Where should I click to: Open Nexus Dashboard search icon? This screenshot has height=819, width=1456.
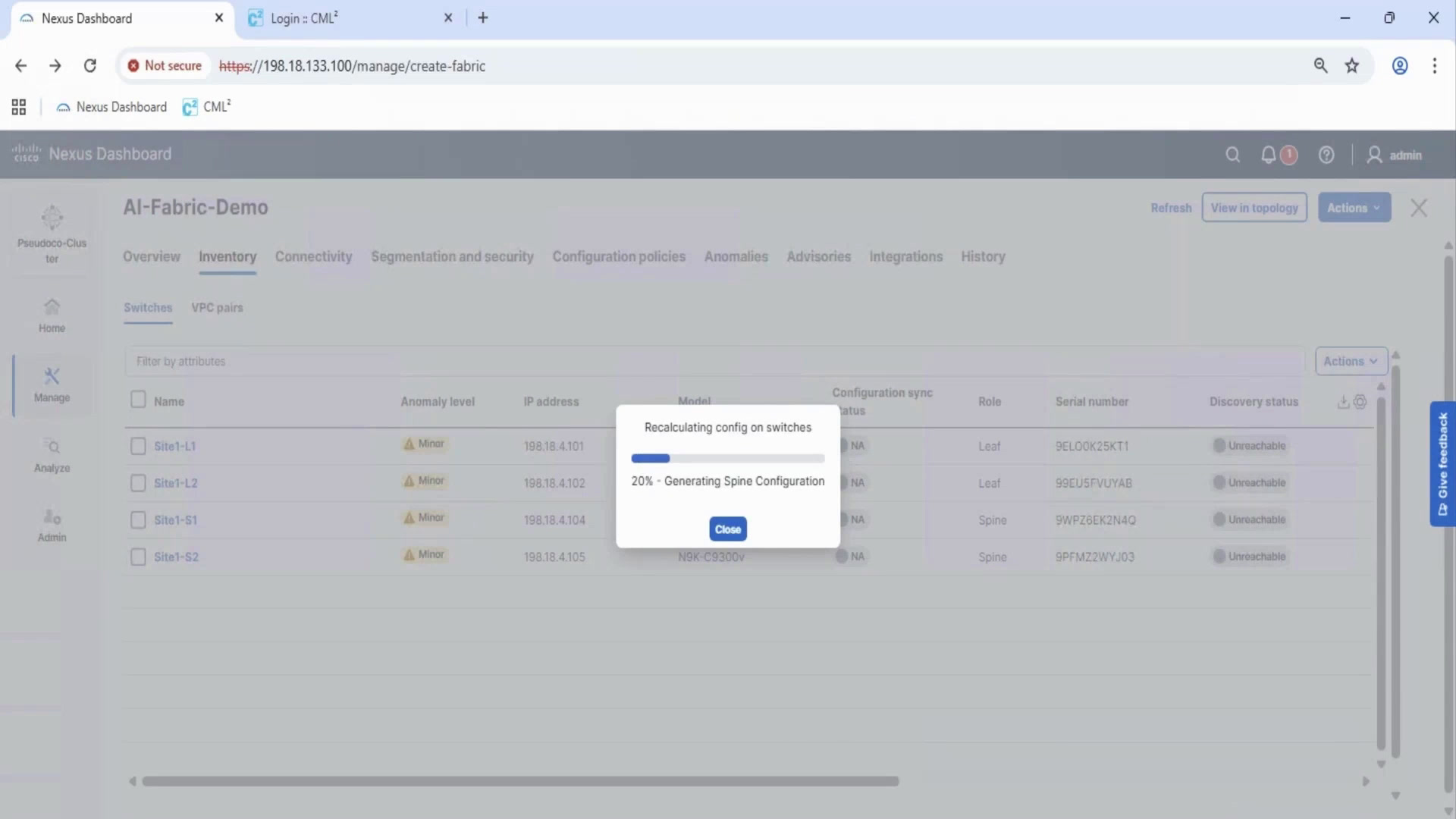coord(1232,155)
